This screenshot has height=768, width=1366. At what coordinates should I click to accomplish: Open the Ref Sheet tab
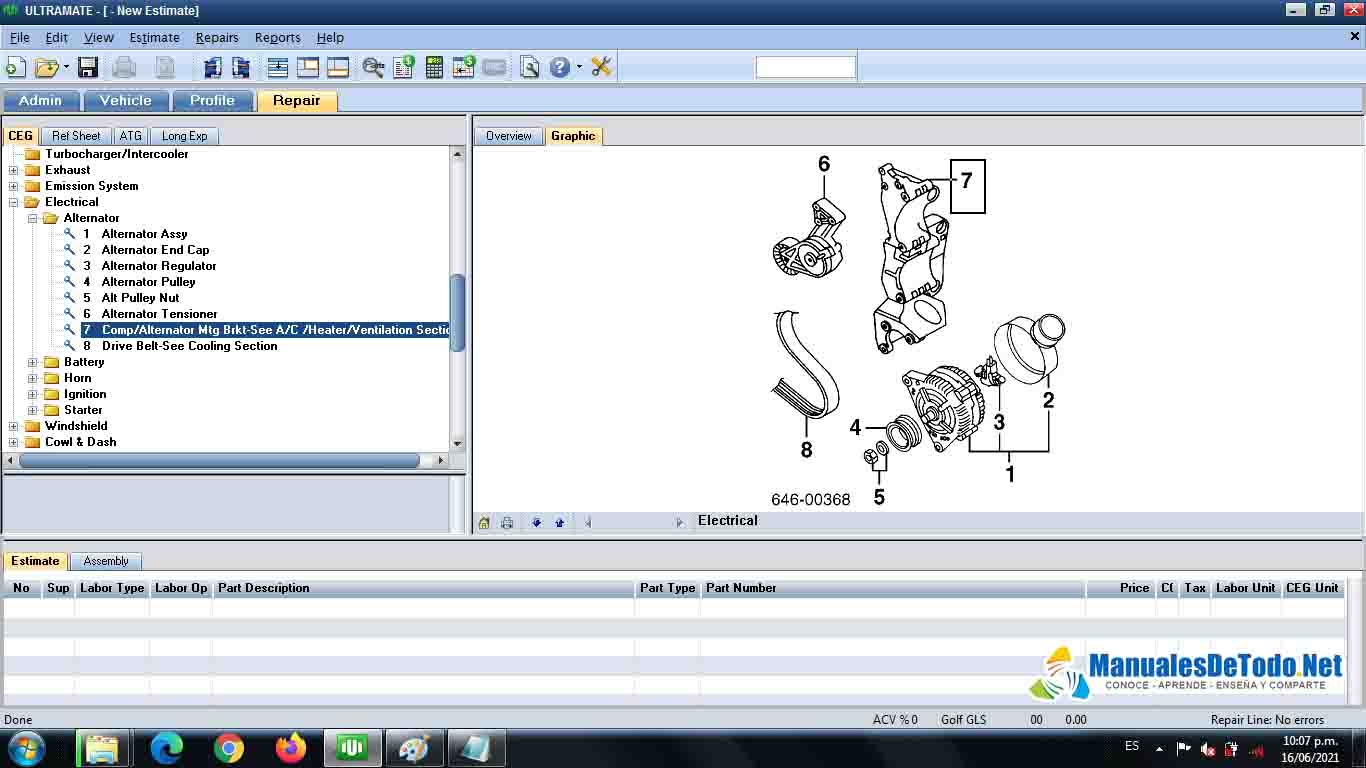(76, 136)
